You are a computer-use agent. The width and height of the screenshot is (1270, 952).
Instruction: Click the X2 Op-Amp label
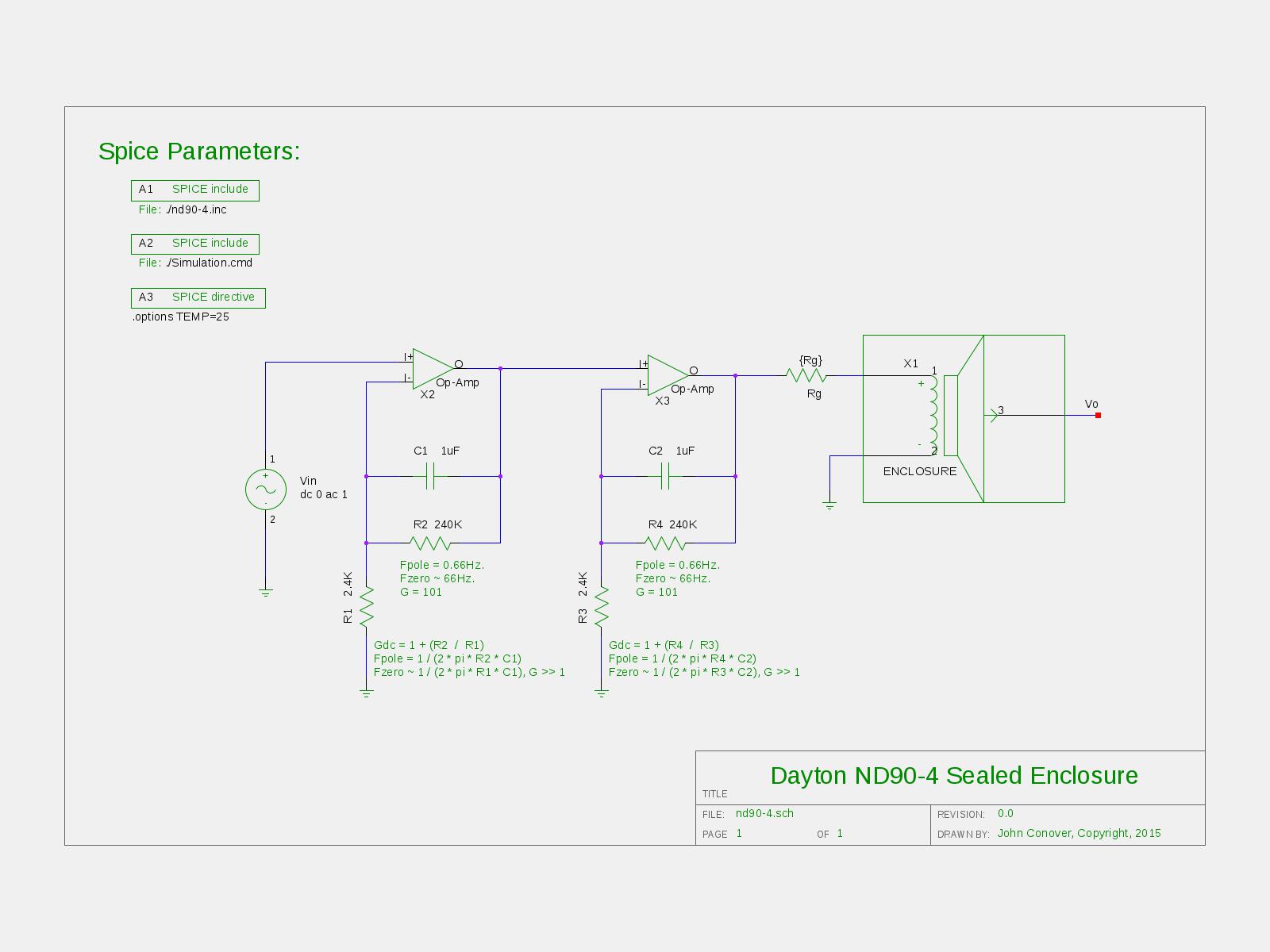point(457,382)
